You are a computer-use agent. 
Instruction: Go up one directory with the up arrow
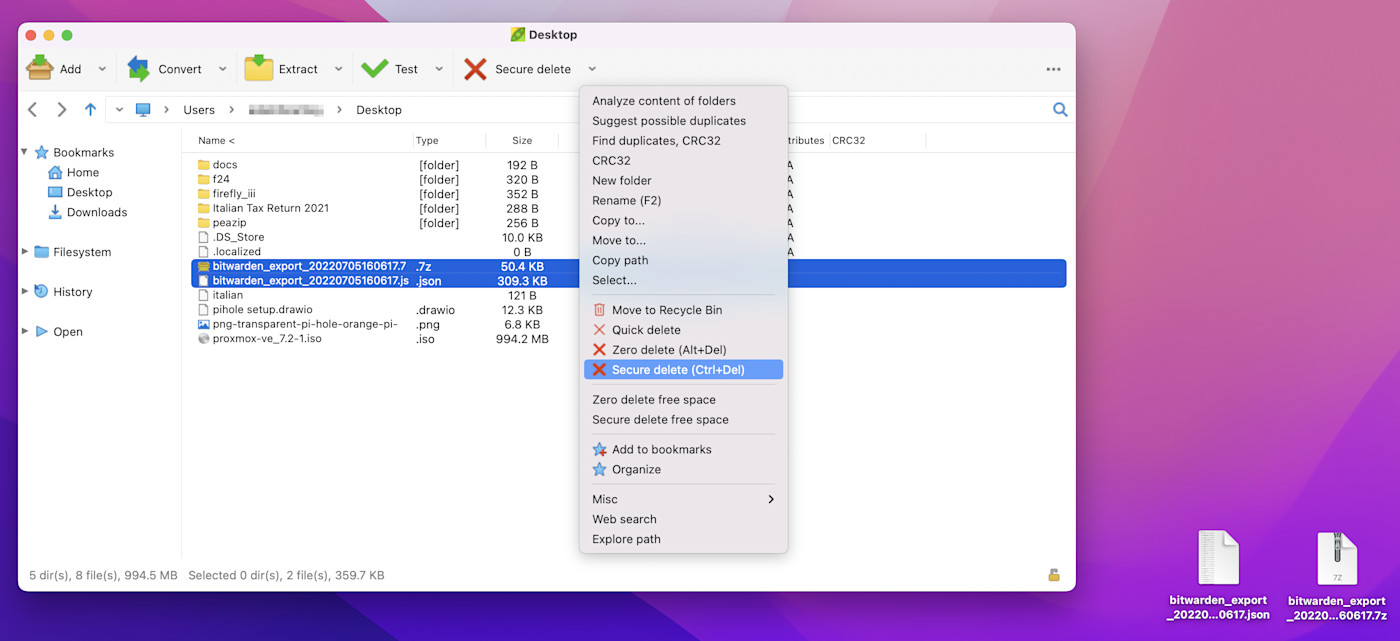point(90,110)
